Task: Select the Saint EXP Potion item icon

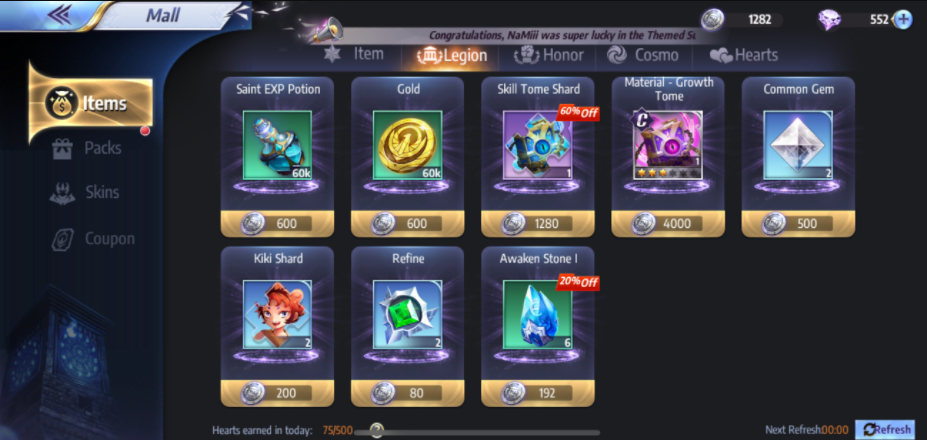Action: tap(277, 145)
